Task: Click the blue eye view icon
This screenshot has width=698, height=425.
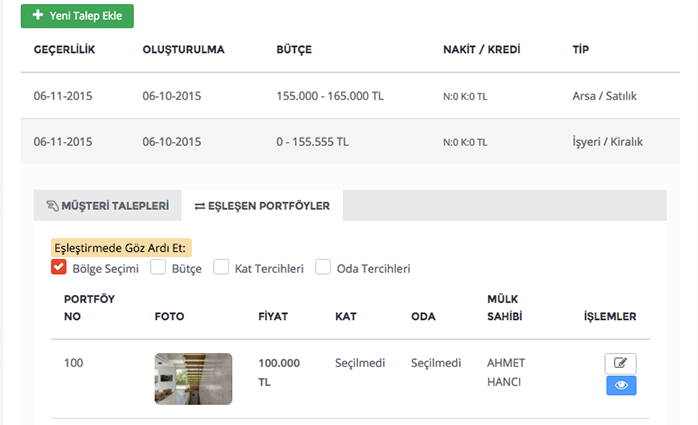Action: [x=620, y=386]
